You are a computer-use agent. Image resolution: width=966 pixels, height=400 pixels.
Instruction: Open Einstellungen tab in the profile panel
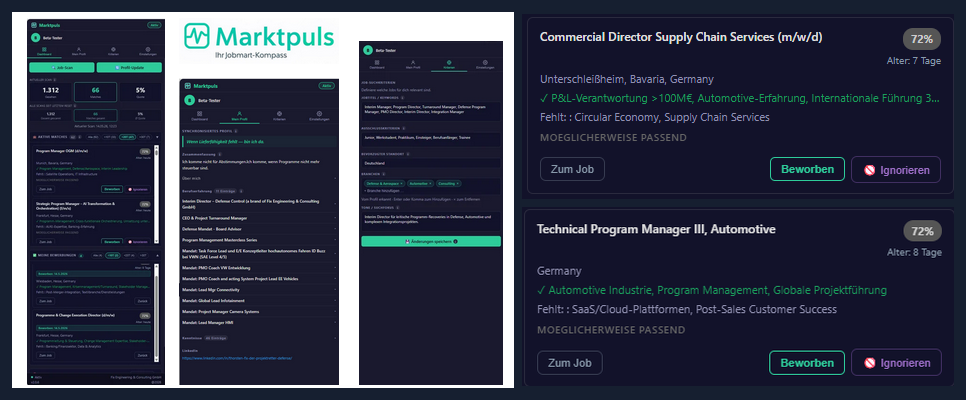pos(319,116)
